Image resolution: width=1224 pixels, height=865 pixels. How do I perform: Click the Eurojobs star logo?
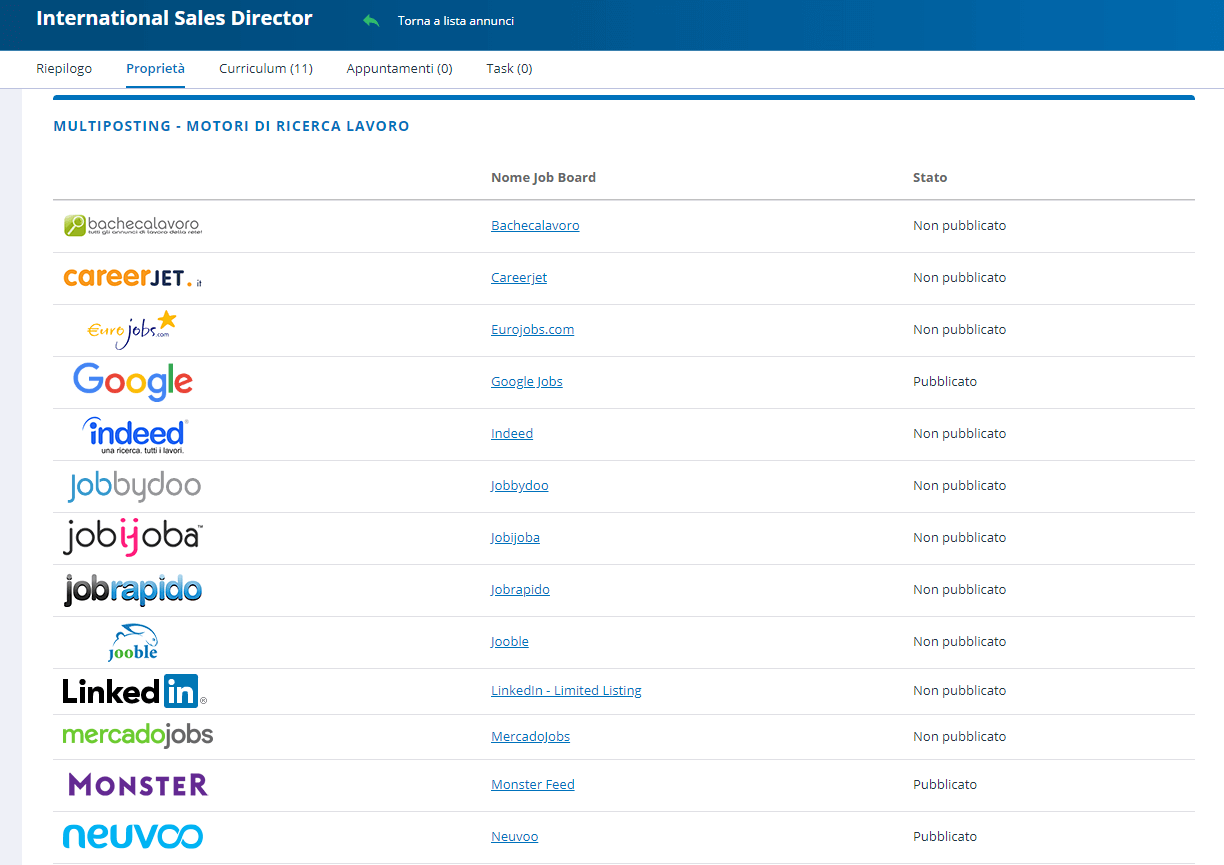point(132,330)
